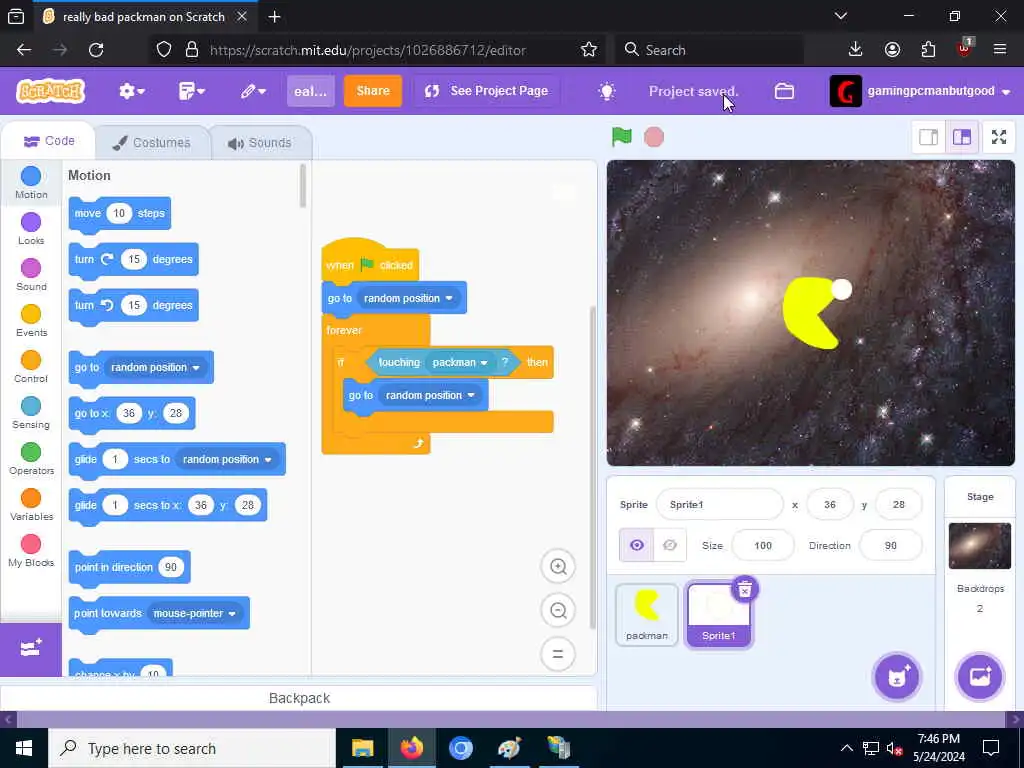
Task: Reset workspace zoom with equals button
Action: [x=558, y=654]
